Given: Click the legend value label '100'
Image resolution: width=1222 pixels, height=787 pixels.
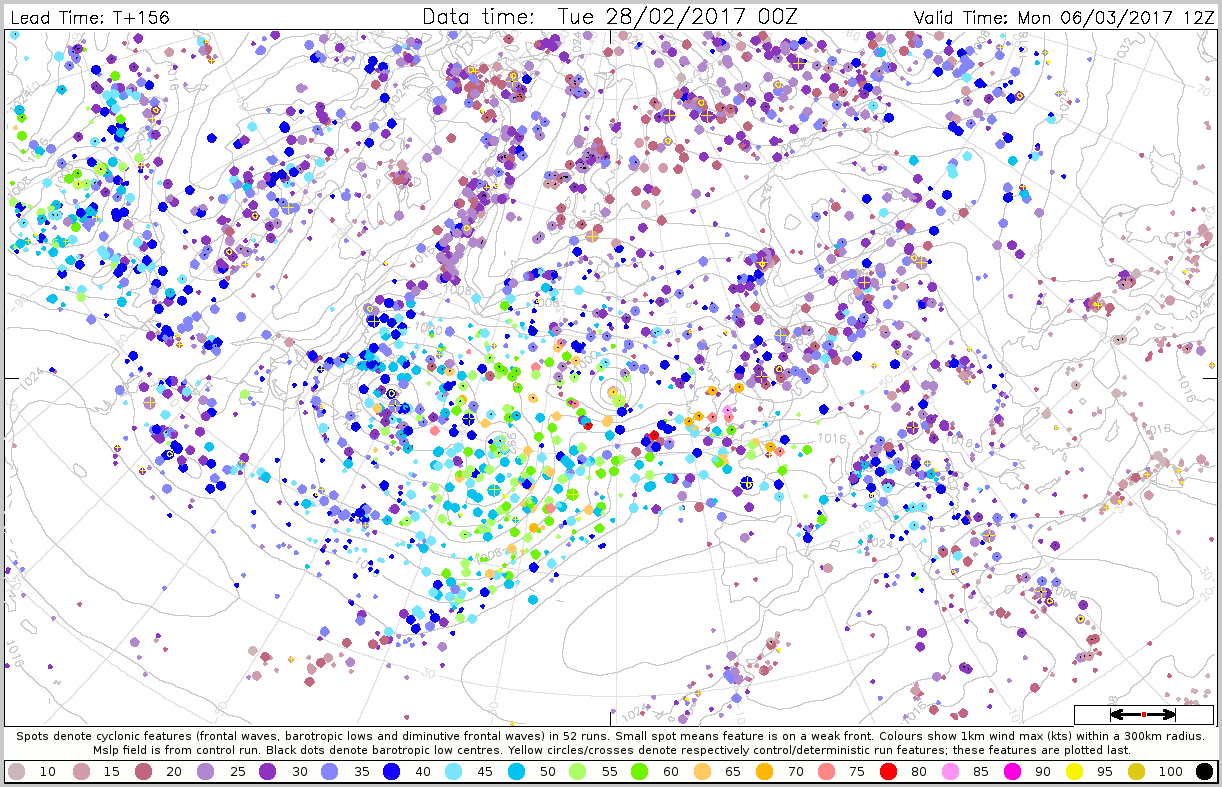Looking at the screenshot, I should 1172,772.
